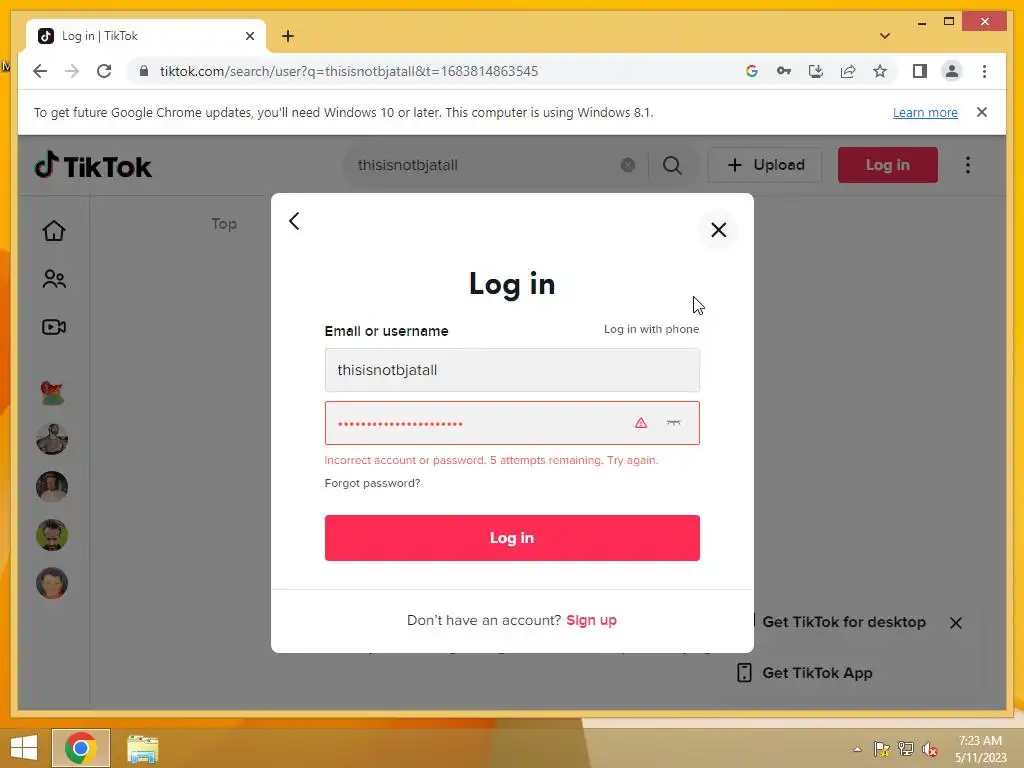
Task: Click the search magnifier icon
Action: (x=672, y=165)
